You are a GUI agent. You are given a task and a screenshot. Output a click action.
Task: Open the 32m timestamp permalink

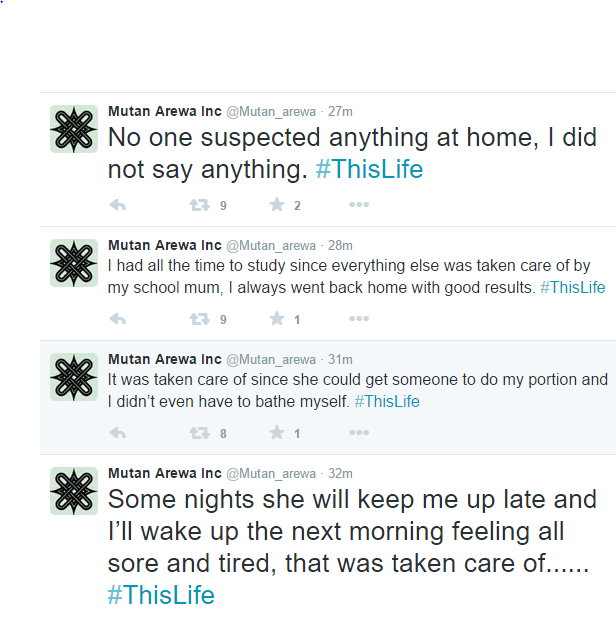coord(341,473)
